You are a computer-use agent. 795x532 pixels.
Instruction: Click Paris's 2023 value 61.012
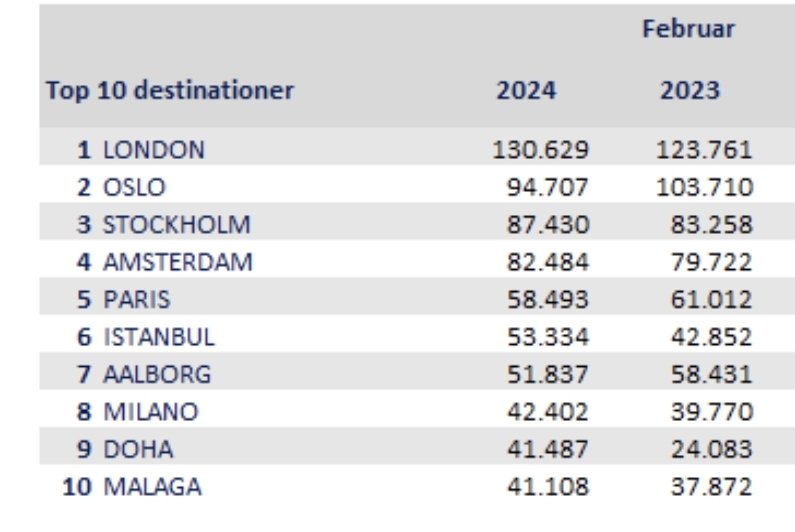click(708, 300)
